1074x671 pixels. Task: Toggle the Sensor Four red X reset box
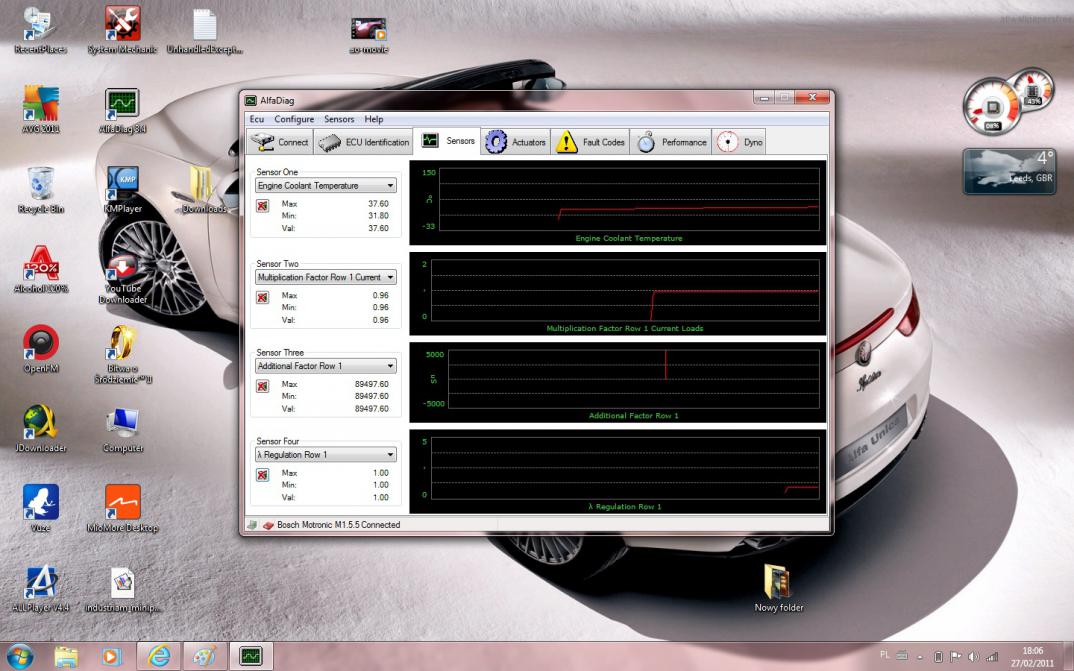pos(262,474)
